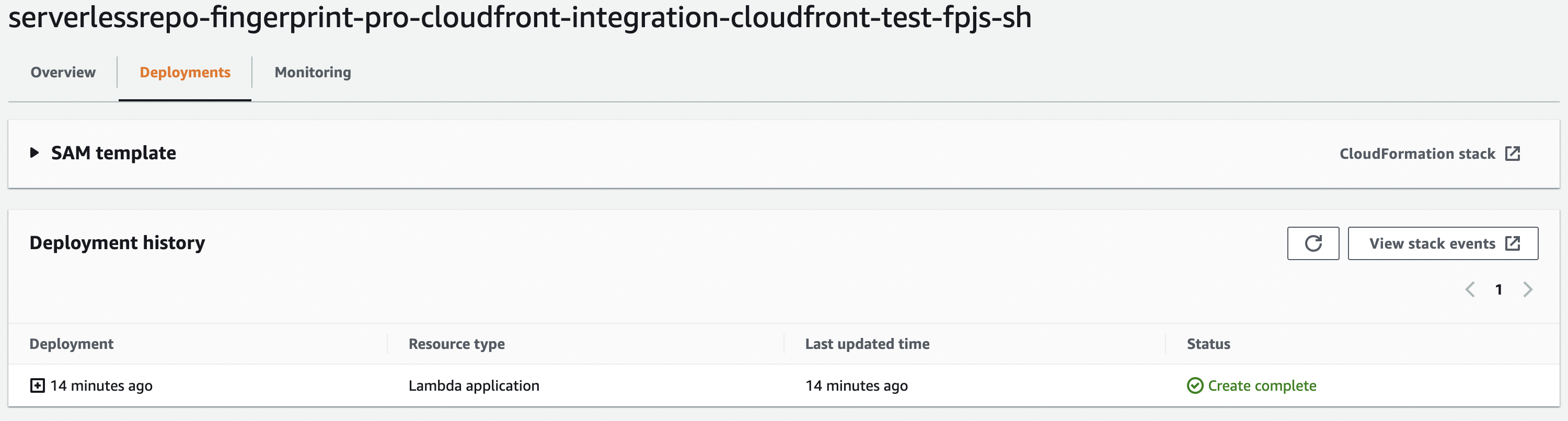Select the Deployments tab
The width and height of the screenshot is (1568, 421).
pos(185,73)
